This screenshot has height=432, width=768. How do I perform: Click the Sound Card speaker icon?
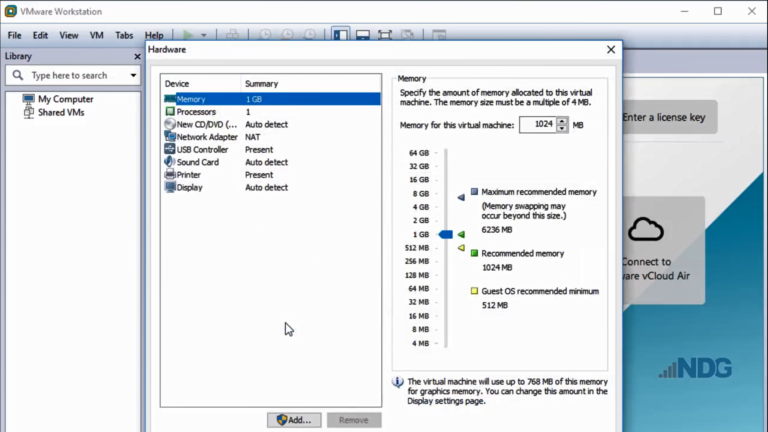point(169,162)
